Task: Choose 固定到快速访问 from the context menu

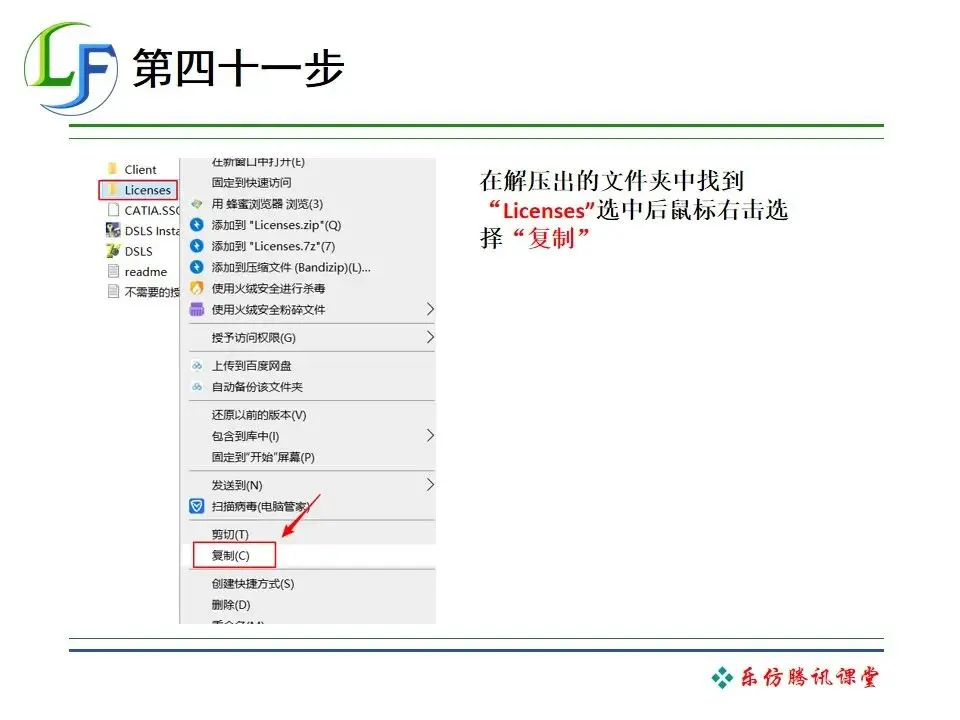Action: (252, 182)
